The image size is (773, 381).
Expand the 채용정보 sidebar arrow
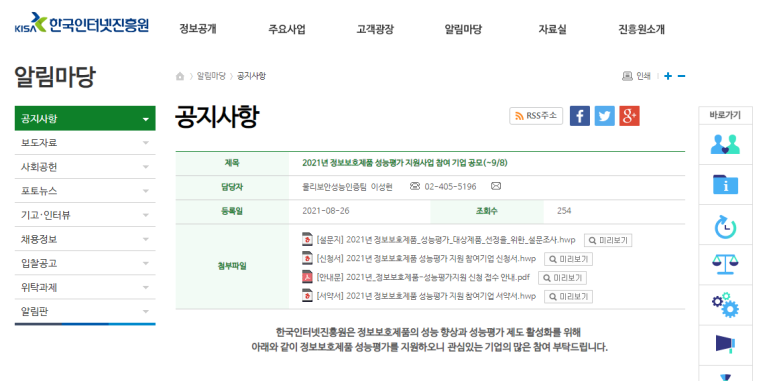[145, 239]
